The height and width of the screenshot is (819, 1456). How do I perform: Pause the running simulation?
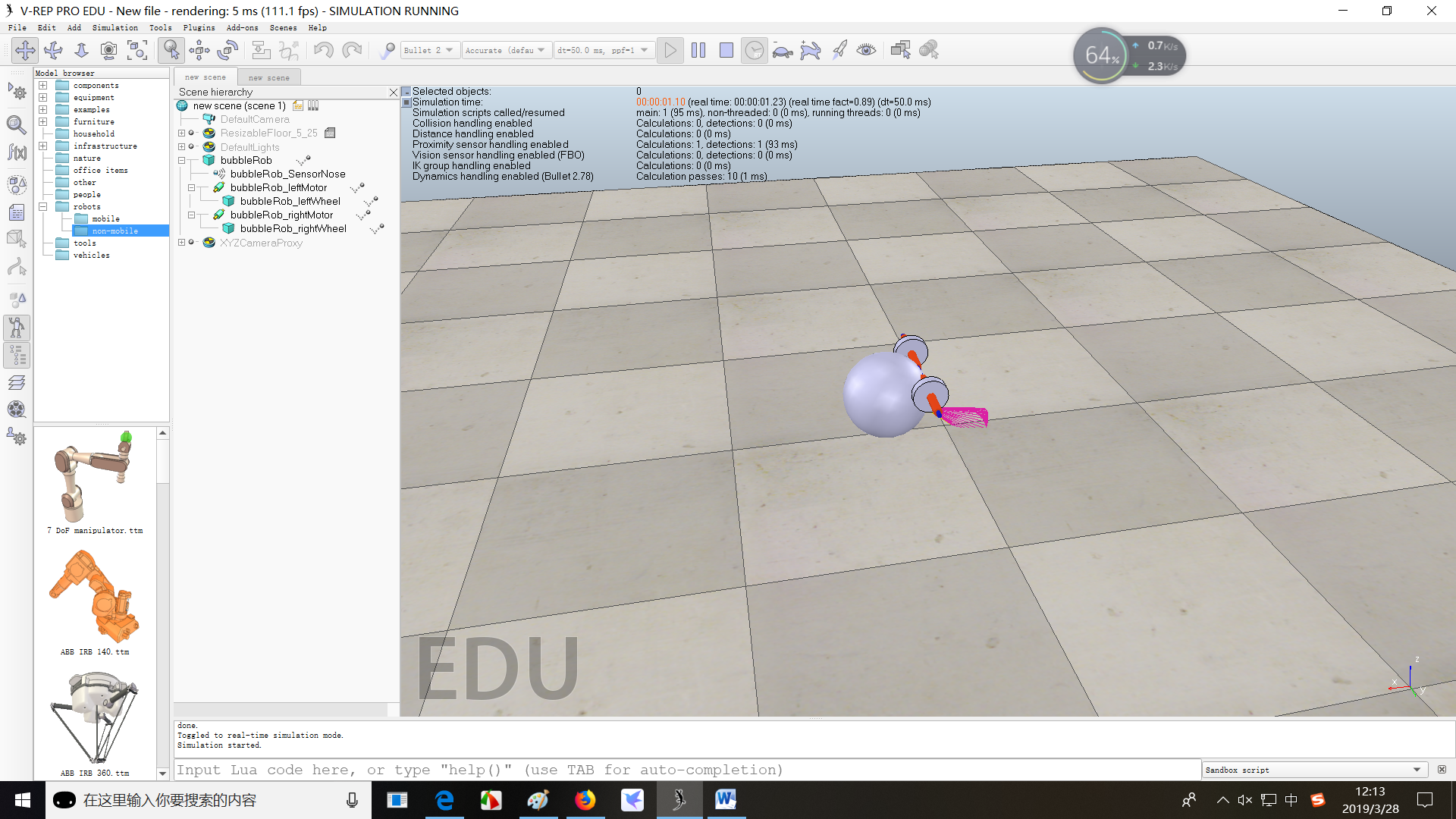(698, 50)
